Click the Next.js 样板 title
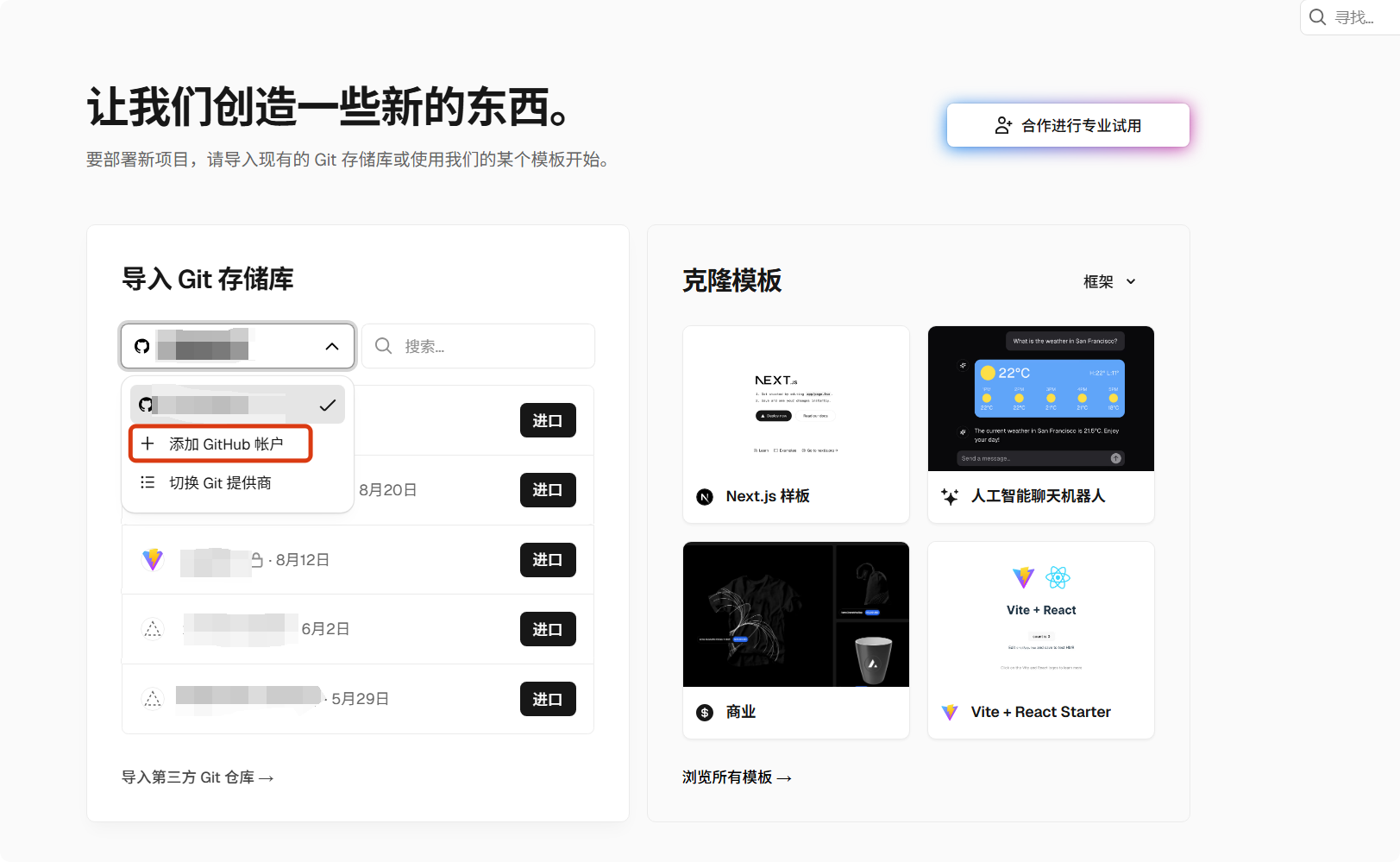The width and height of the screenshot is (1400, 862). tap(768, 496)
